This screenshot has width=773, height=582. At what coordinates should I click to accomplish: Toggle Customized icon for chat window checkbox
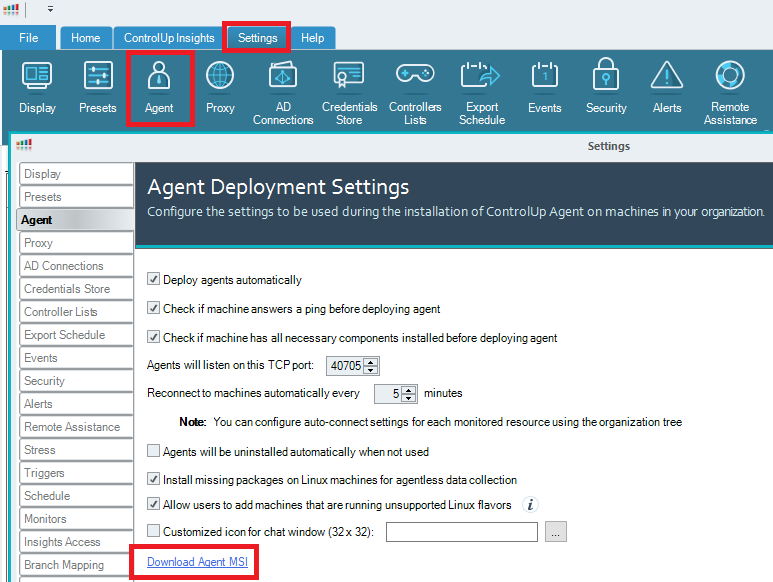154,532
